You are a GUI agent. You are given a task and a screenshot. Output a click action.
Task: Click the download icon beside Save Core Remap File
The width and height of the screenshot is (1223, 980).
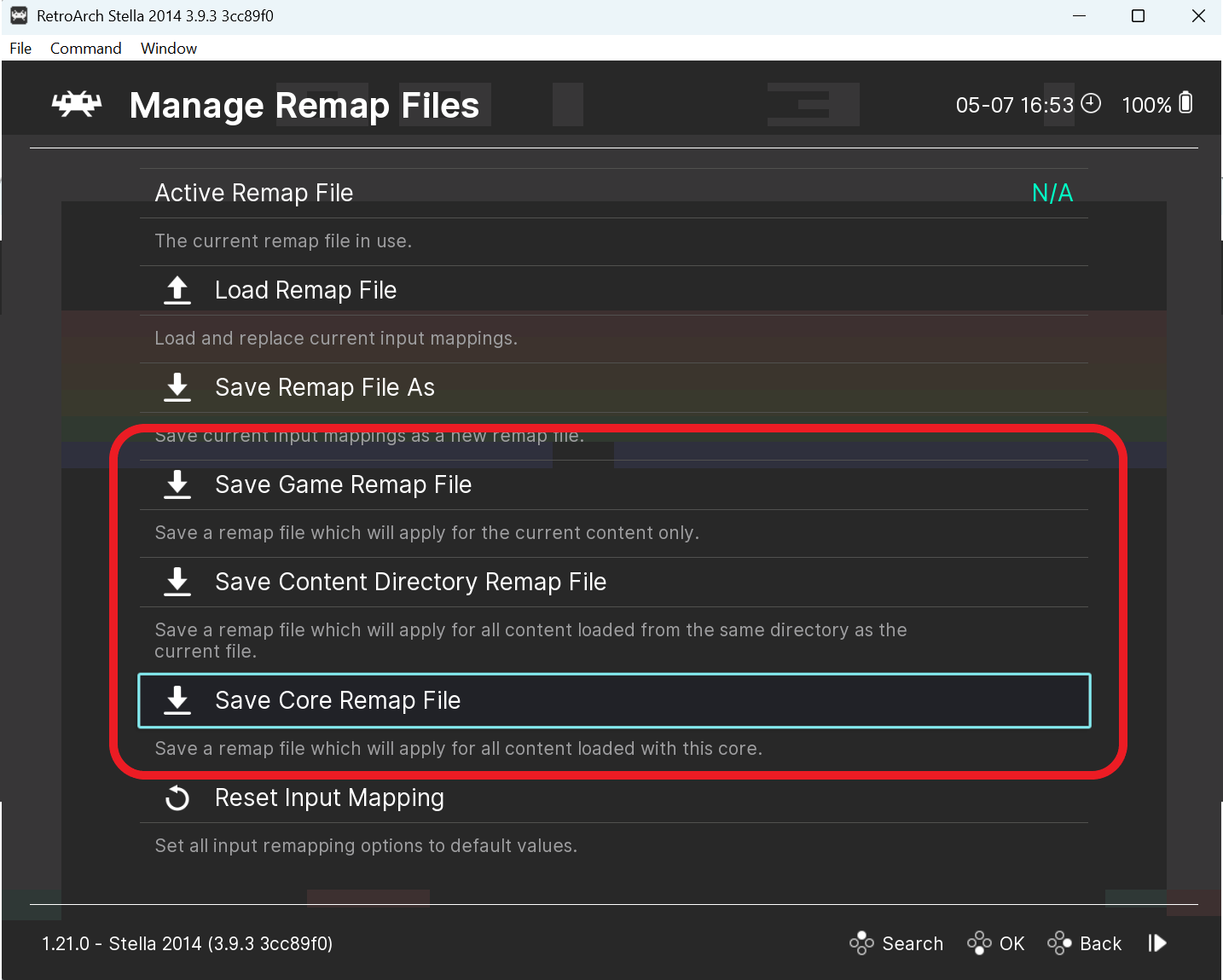click(177, 700)
